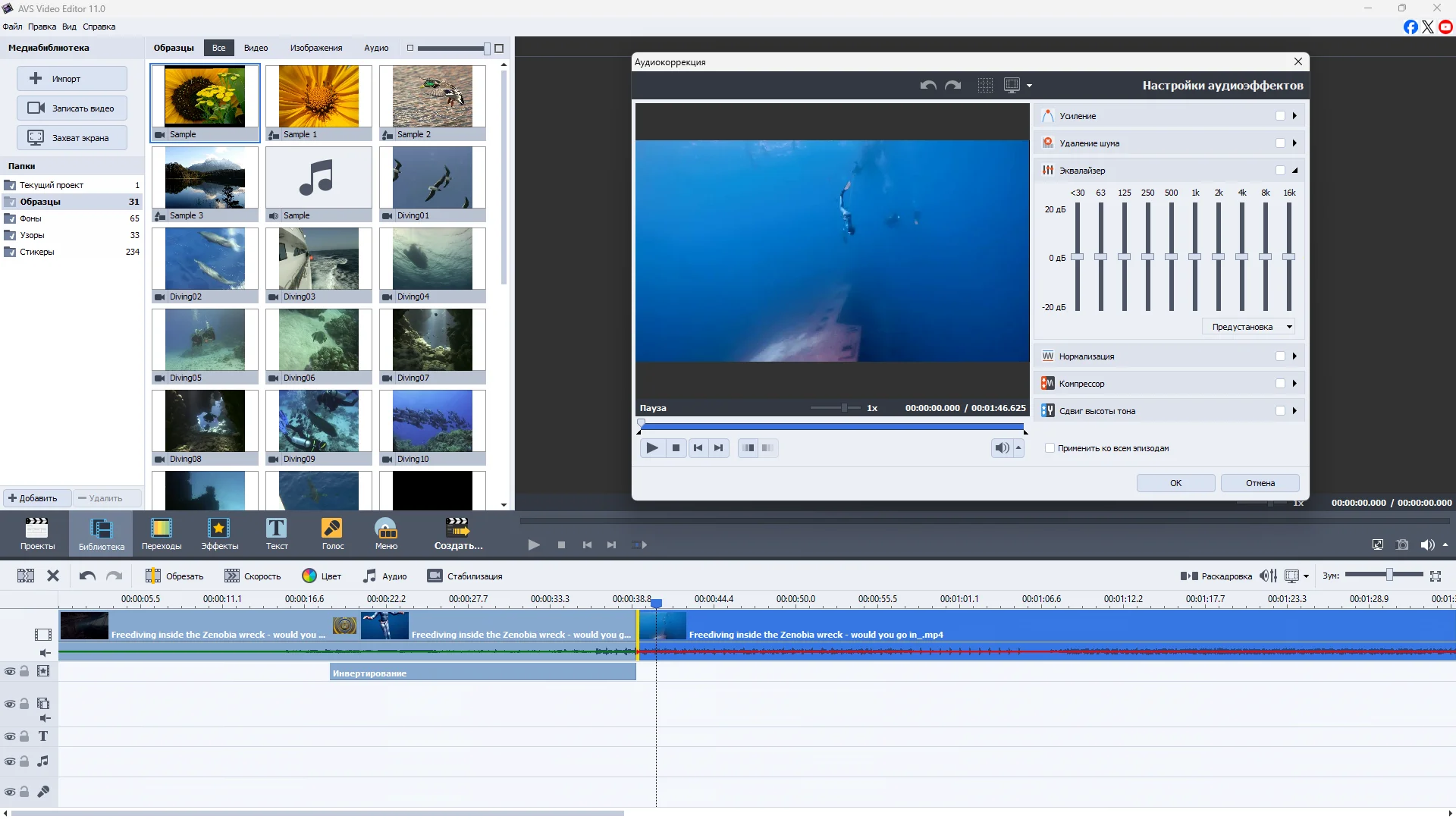Enable the Compressor (Компрессор) checkbox
The width and height of the screenshot is (1456, 819).
pos(1280,384)
